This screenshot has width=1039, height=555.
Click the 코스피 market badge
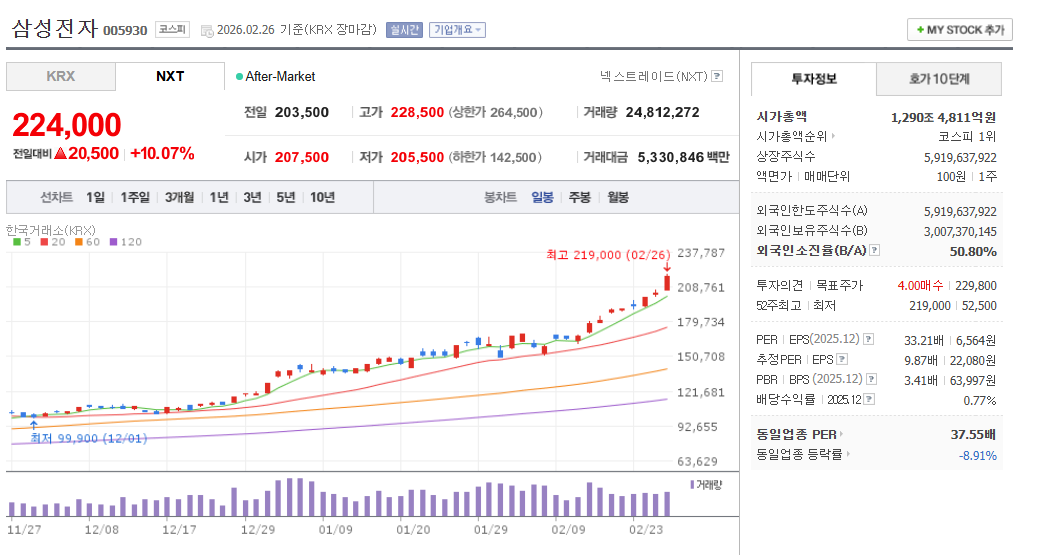172,30
